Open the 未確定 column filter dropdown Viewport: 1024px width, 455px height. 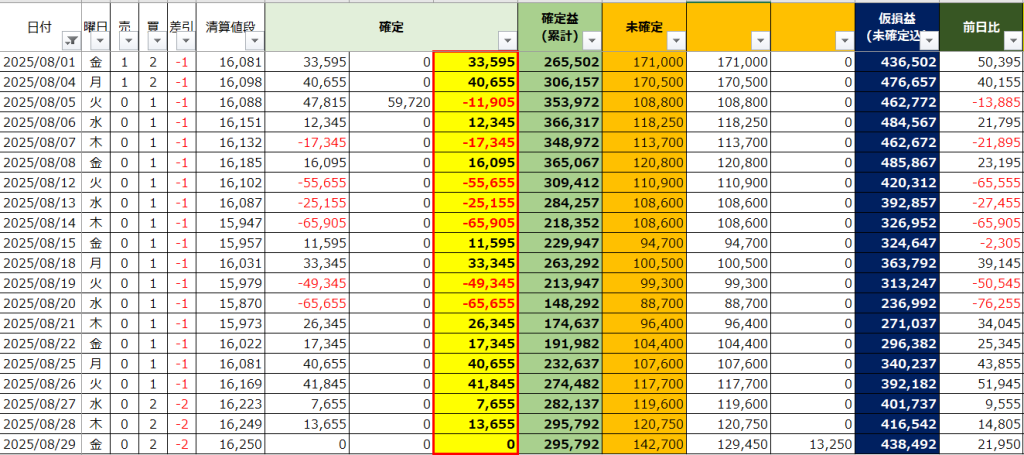tap(676, 41)
